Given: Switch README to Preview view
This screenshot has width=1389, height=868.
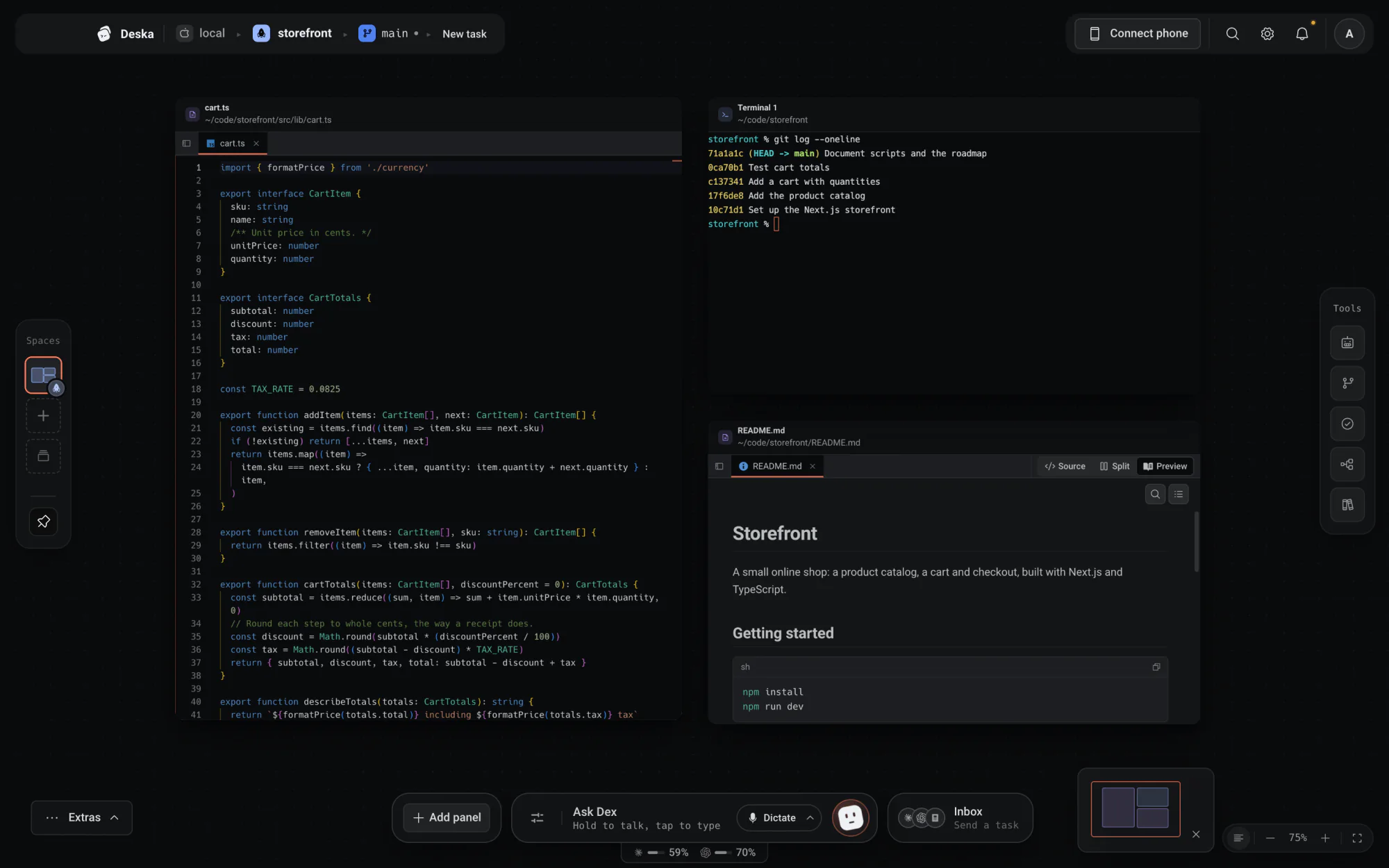Looking at the screenshot, I should (x=1165, y=467).
